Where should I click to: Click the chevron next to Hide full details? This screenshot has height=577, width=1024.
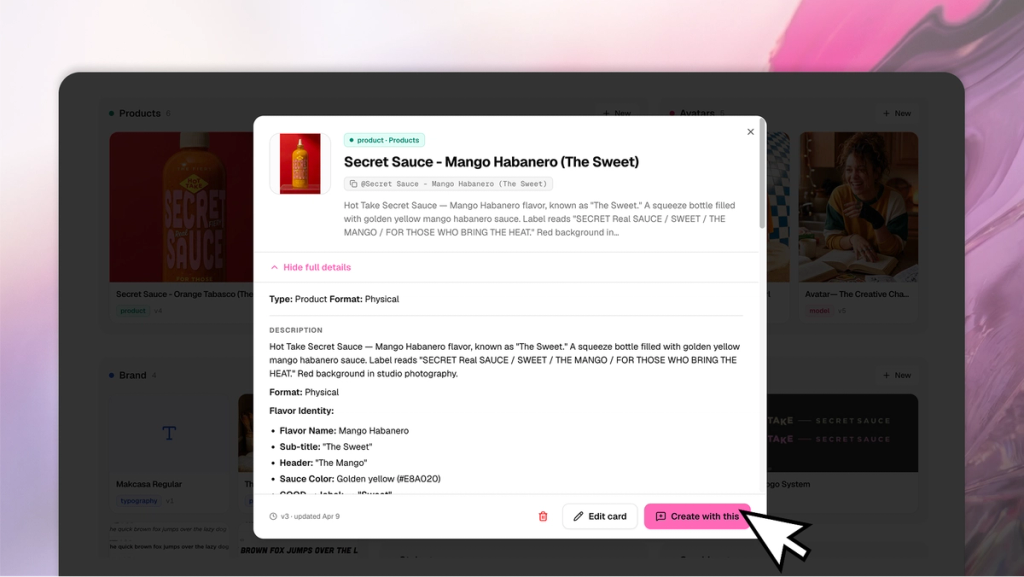(x=274, y=267)
